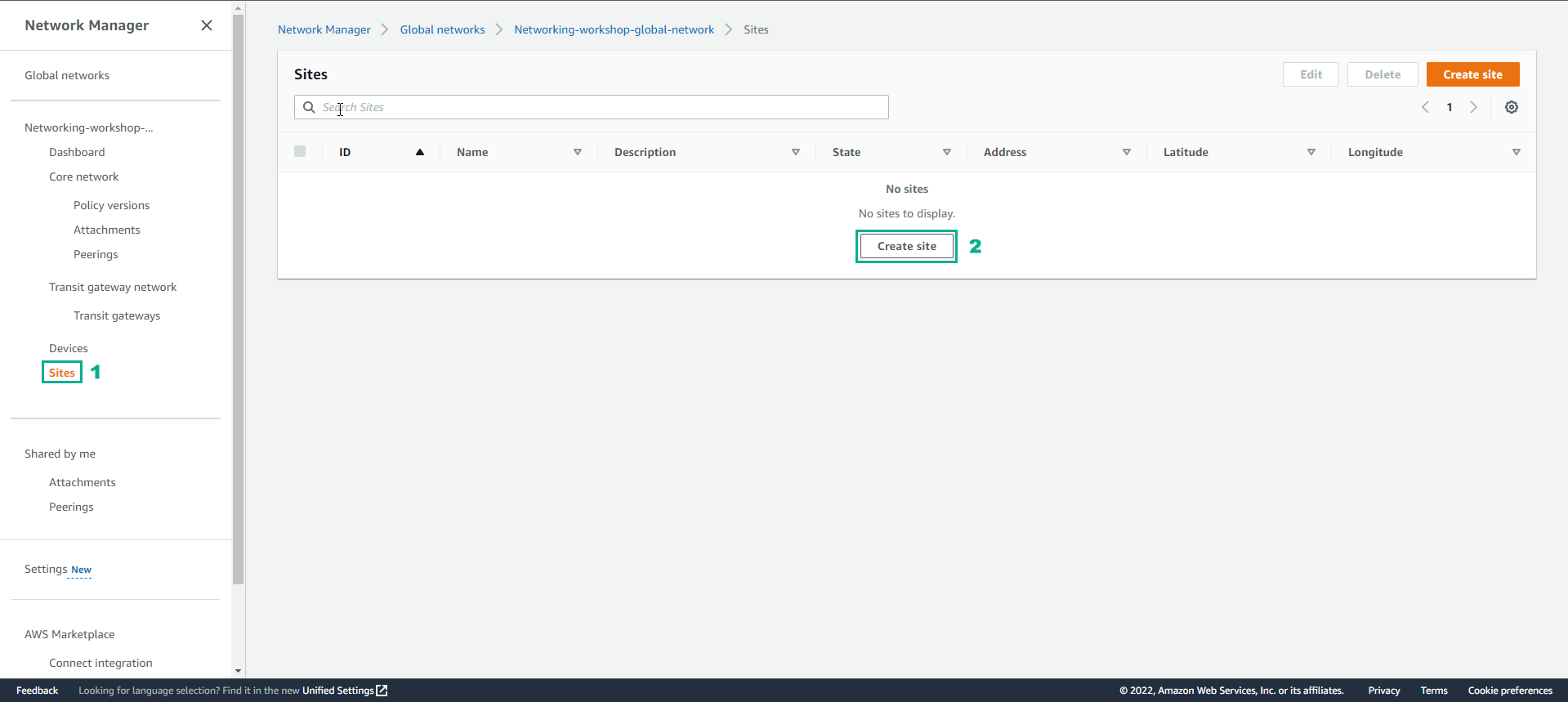Image resolution: width=1568 pixels, height=702 pixels.
Task: Open Cookie preferences
Action: coord(1510,691)
